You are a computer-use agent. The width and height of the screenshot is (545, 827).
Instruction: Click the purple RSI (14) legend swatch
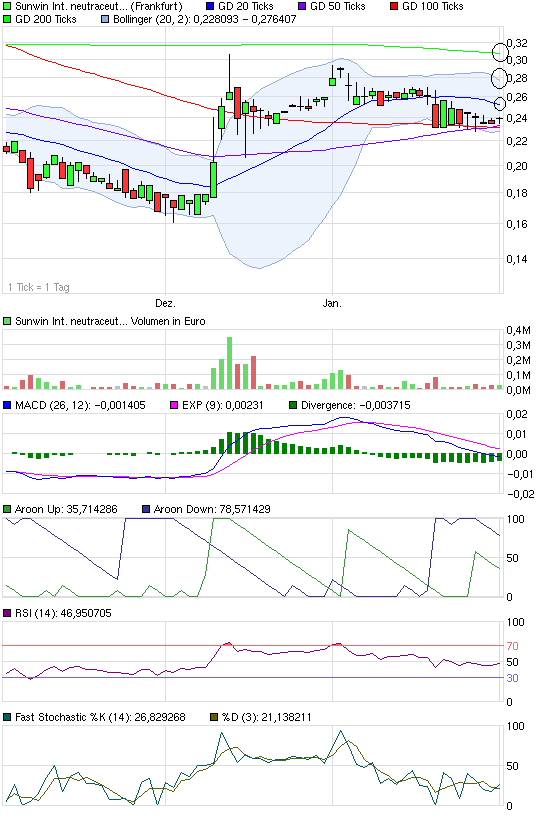[x=7, y=613]
